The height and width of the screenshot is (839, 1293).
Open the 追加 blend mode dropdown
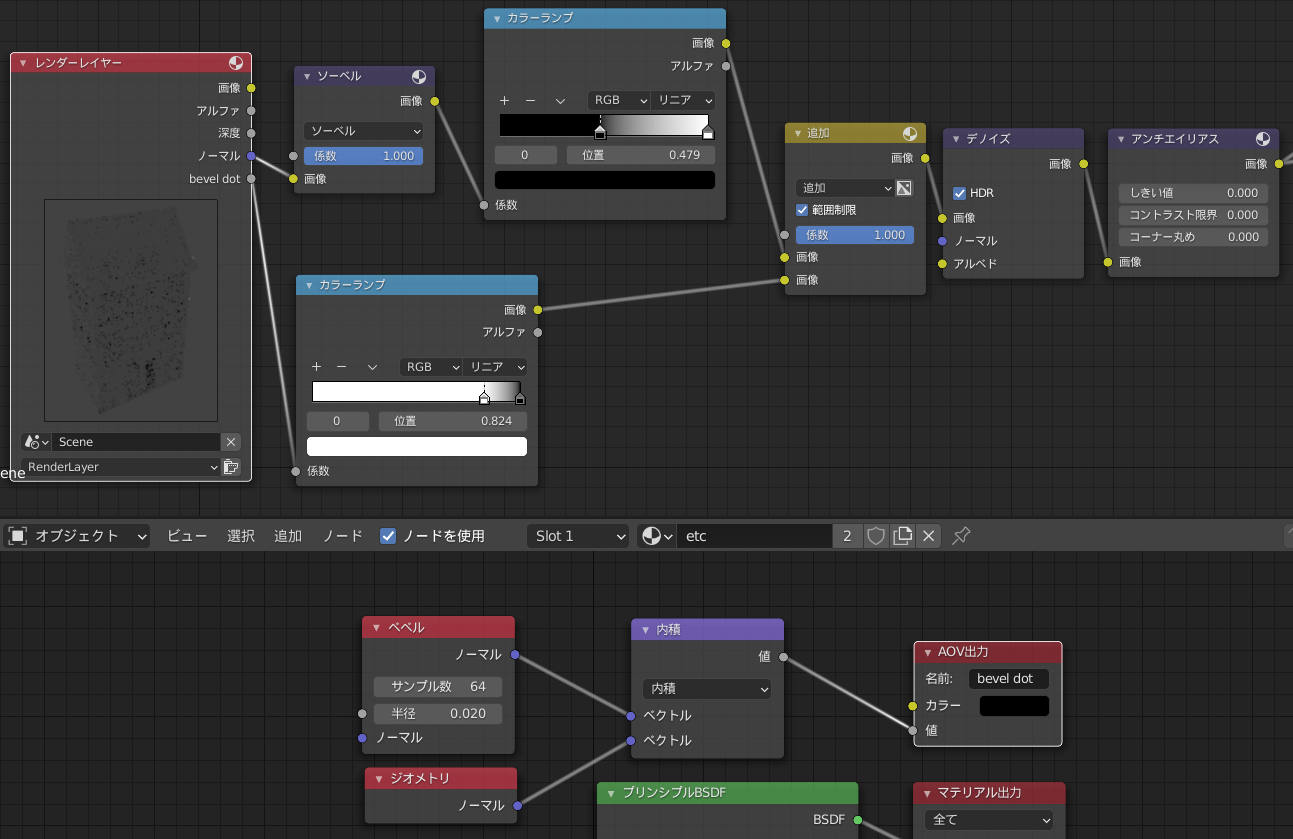[845, 188]
